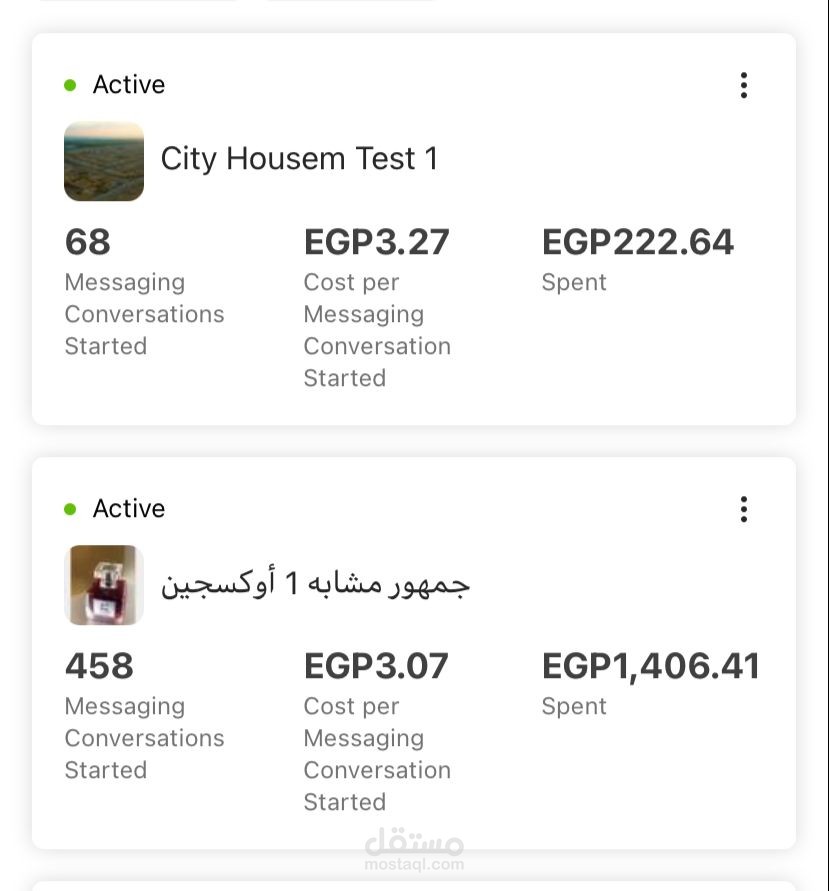The image size is (829, 891).
Task: Select the City Housem Test 1 campaign title
Action: coord(299,159)
